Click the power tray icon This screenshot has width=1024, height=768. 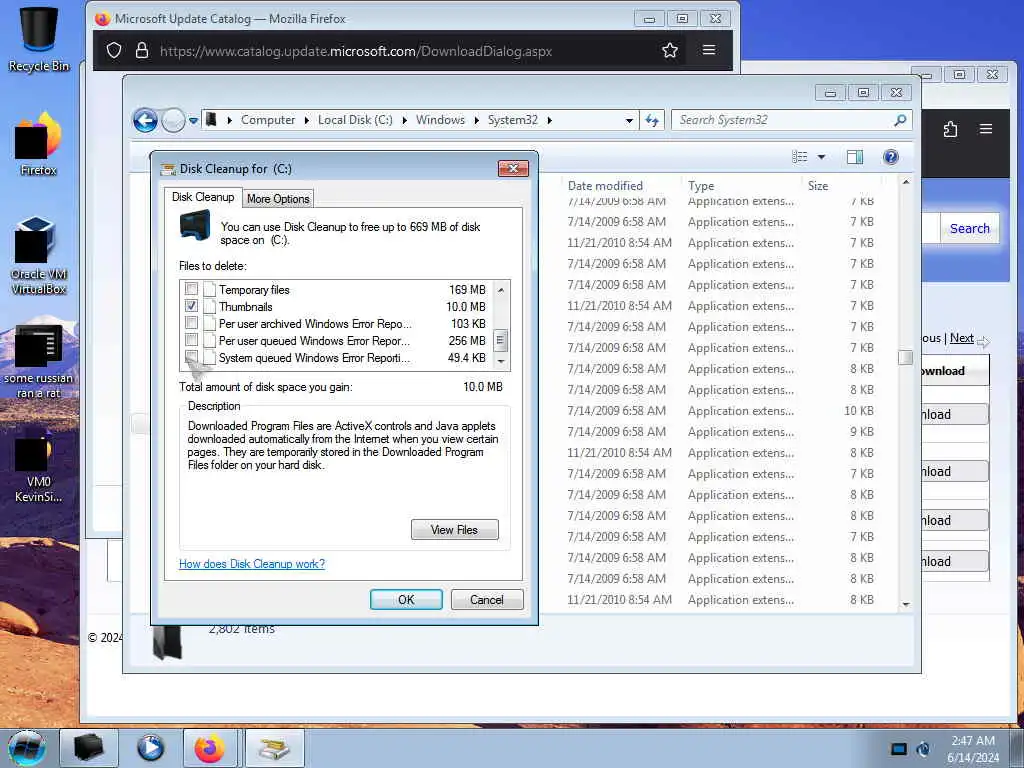[x=923, y=748]
